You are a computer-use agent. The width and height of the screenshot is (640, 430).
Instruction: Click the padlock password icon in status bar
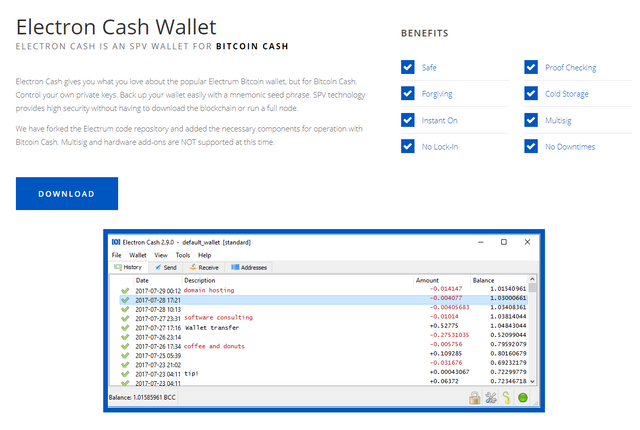coord(474,397)
